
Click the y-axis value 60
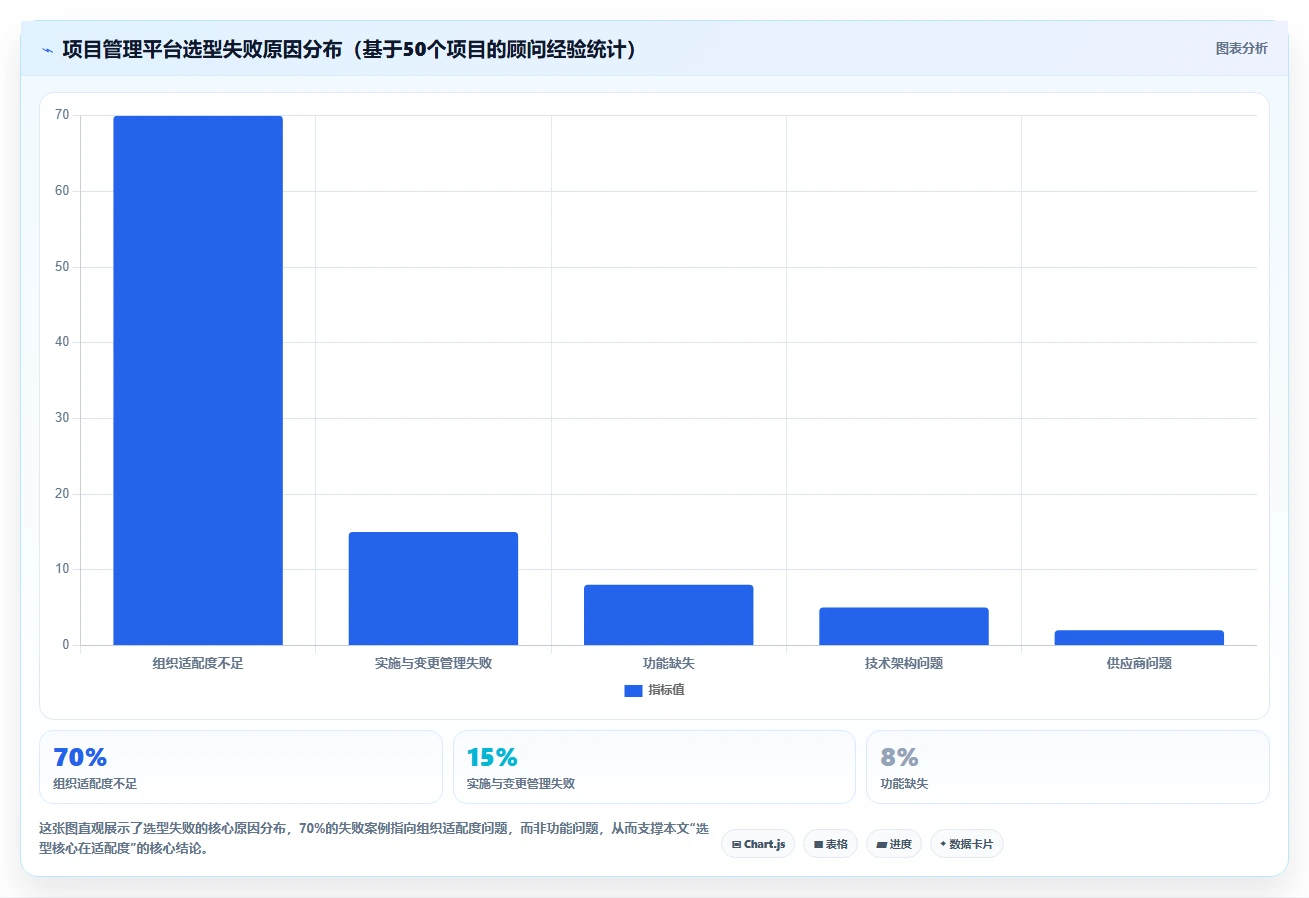click(62, 191)
